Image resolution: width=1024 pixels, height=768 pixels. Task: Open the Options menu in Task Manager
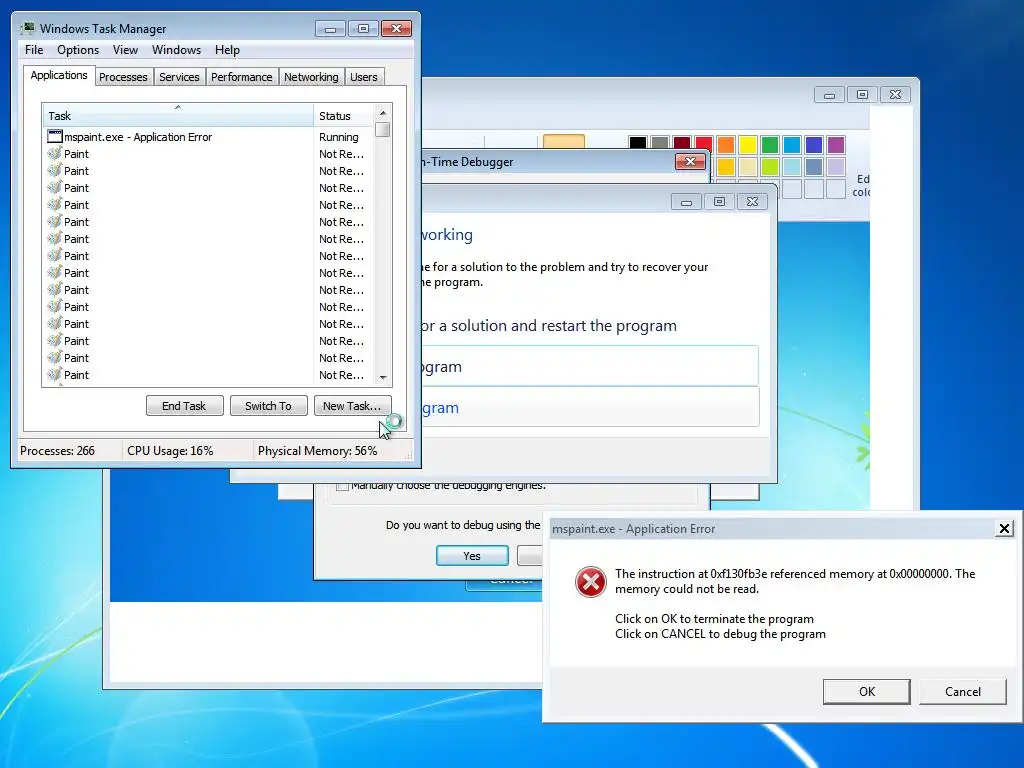(x=78, y=50)
